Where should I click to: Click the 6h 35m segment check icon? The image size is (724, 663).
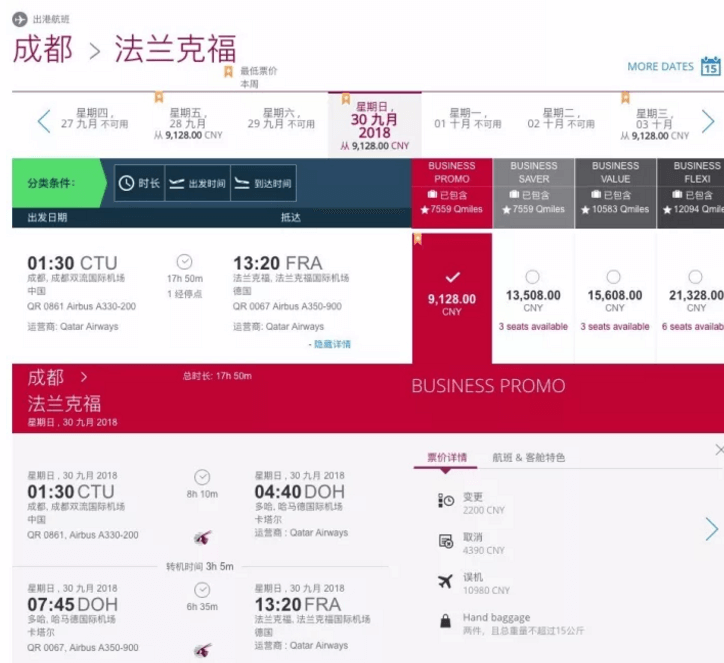202,590
